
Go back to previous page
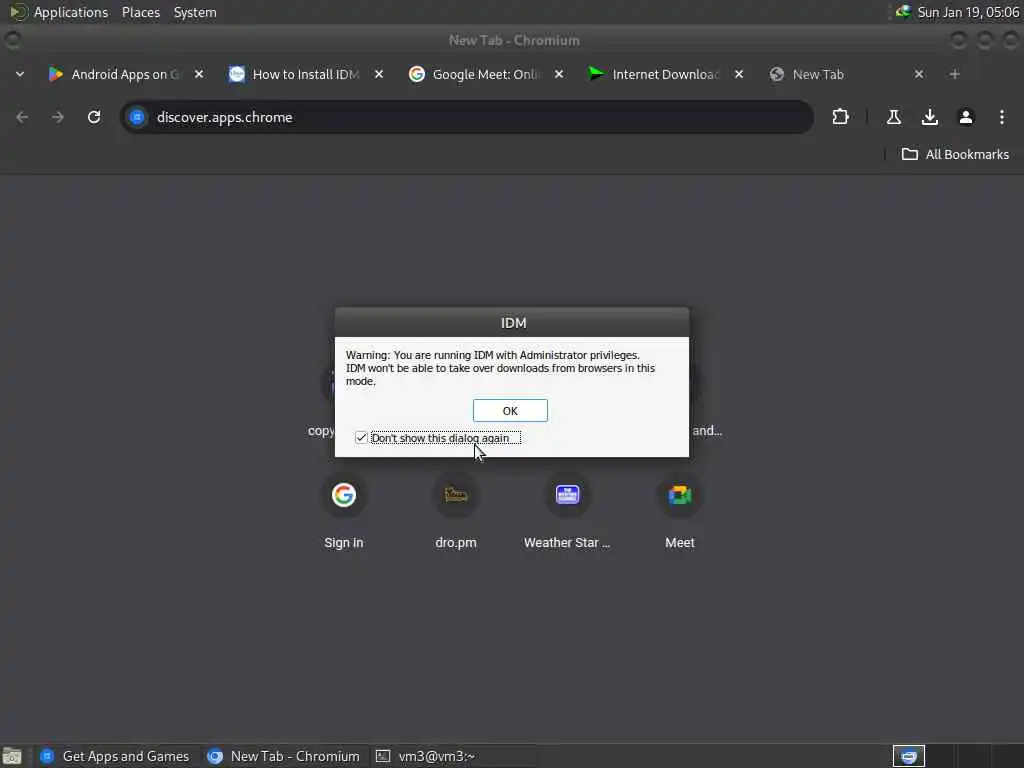(22, 117)
